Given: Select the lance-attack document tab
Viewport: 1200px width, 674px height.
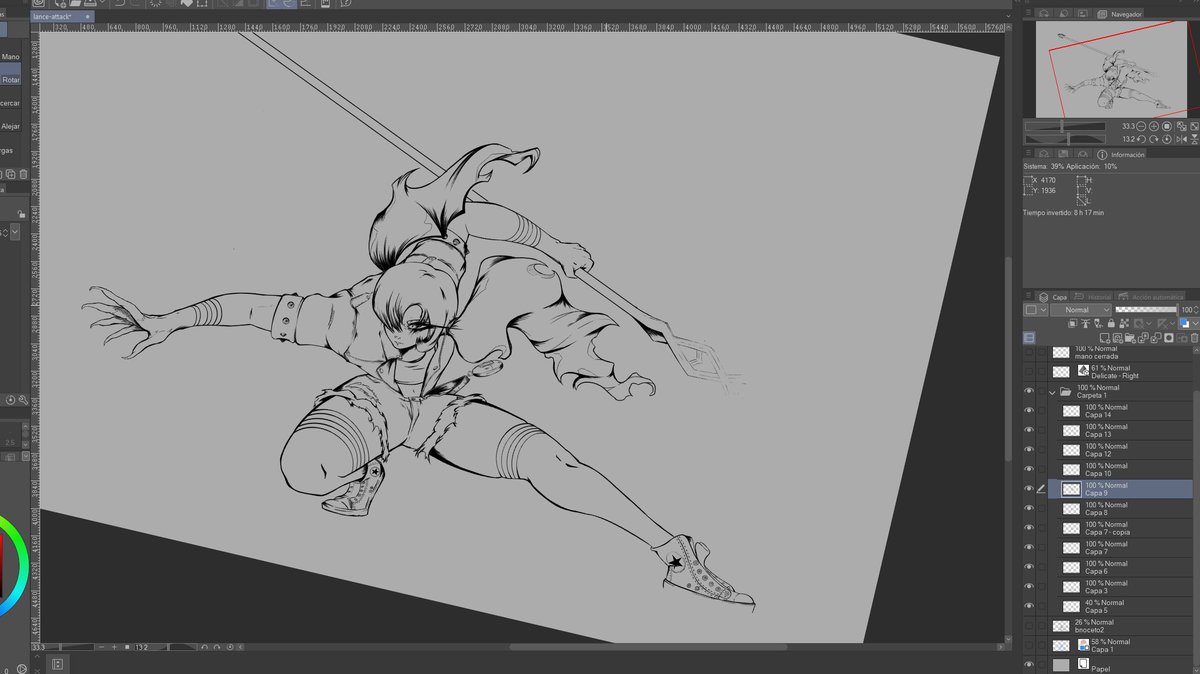Looking at the screenshot, I should pos(62,16).
